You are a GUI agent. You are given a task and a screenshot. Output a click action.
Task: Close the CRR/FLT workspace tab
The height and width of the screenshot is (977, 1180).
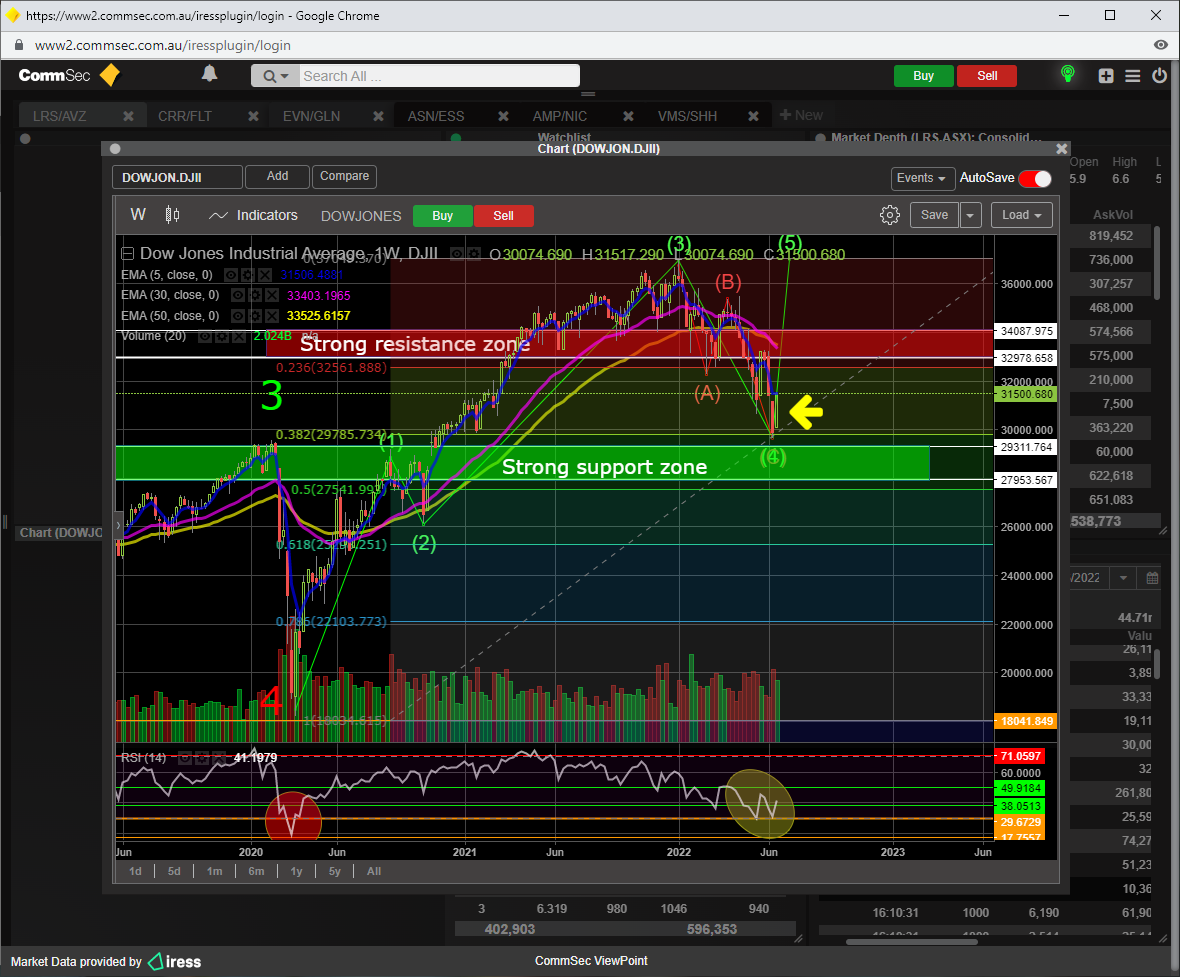coord(254,116)
